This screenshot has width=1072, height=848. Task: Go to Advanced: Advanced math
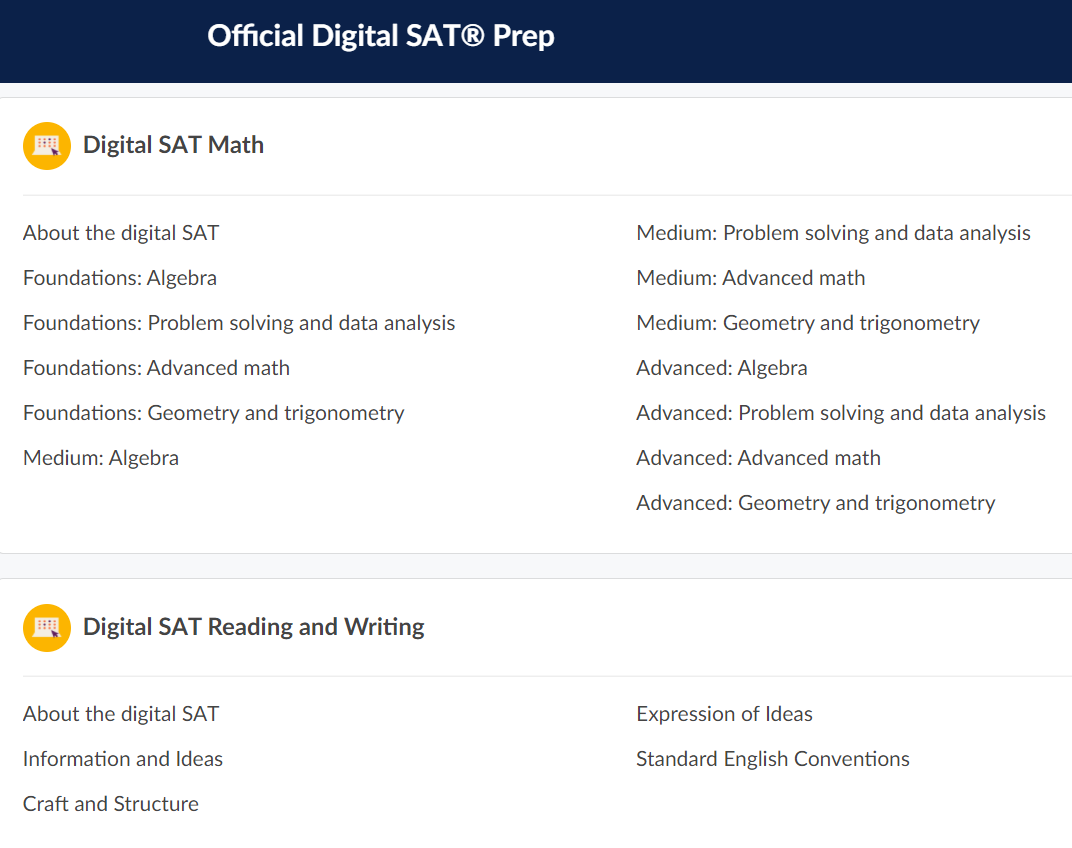(758, 458)
